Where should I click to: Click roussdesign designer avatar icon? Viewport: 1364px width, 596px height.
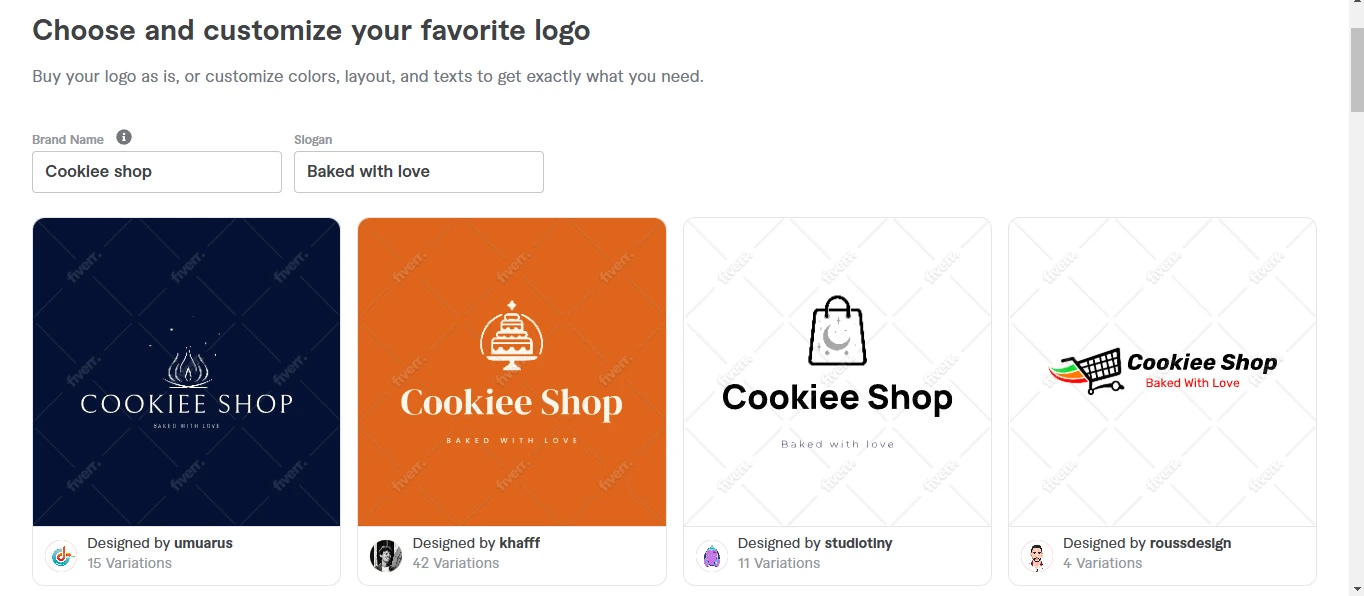[x=1036, y=555]
